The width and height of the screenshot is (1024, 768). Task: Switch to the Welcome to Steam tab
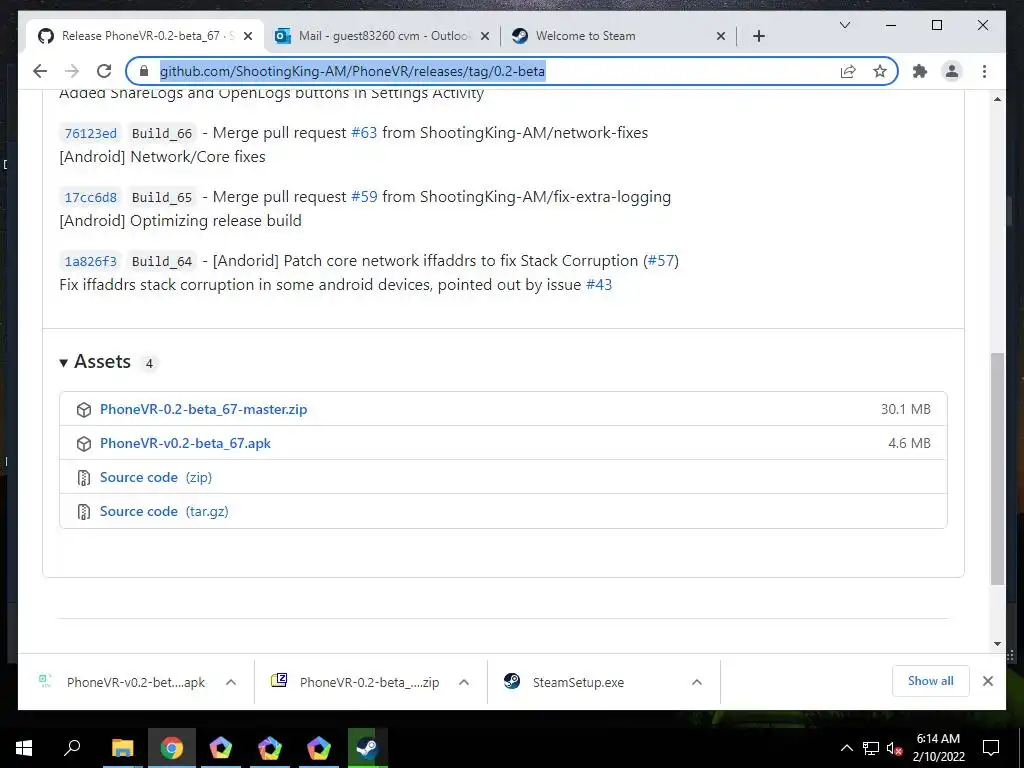pyautogui.click(x=617, y=36)
